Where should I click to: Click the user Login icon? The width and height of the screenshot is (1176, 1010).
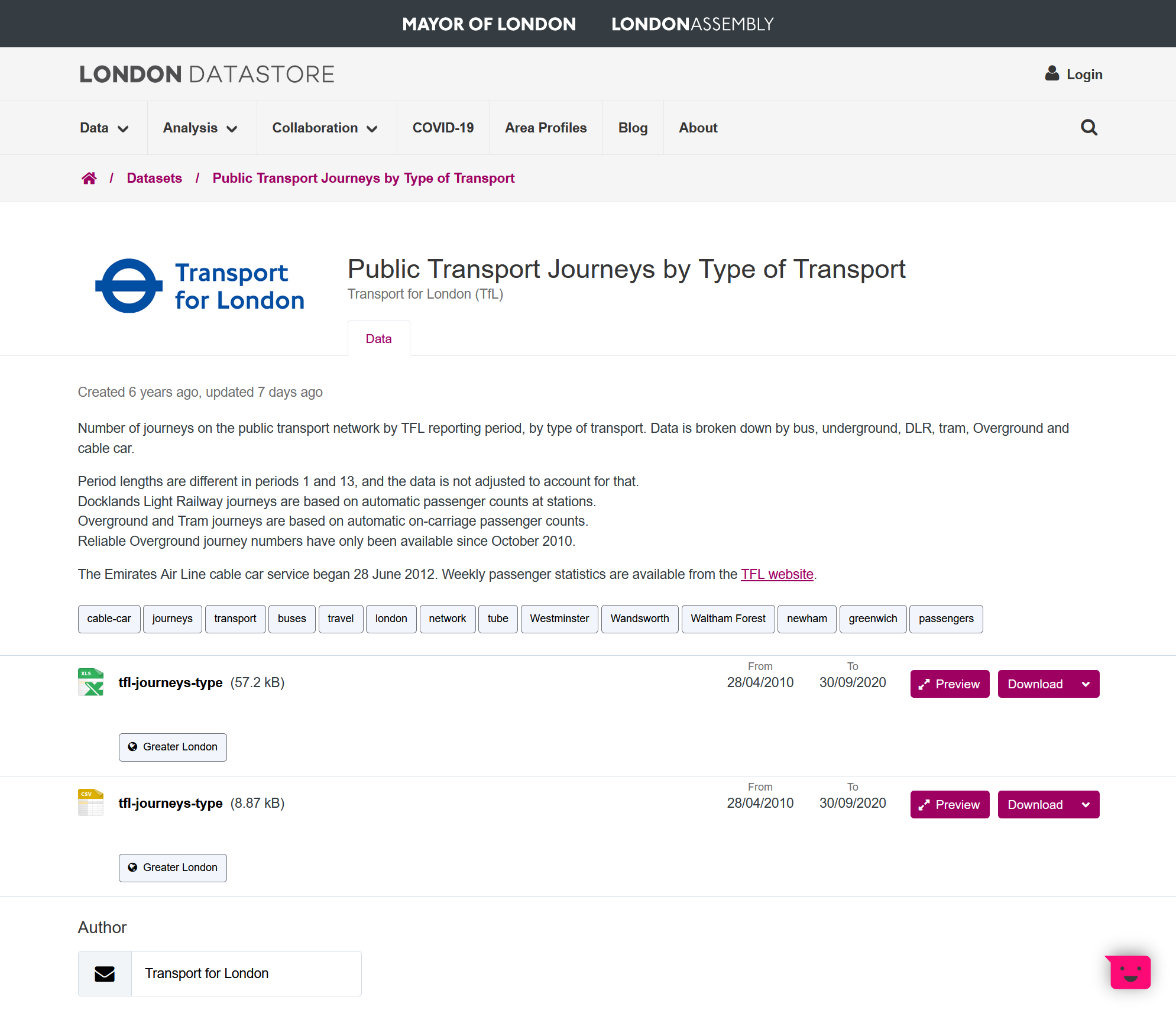1052,73
